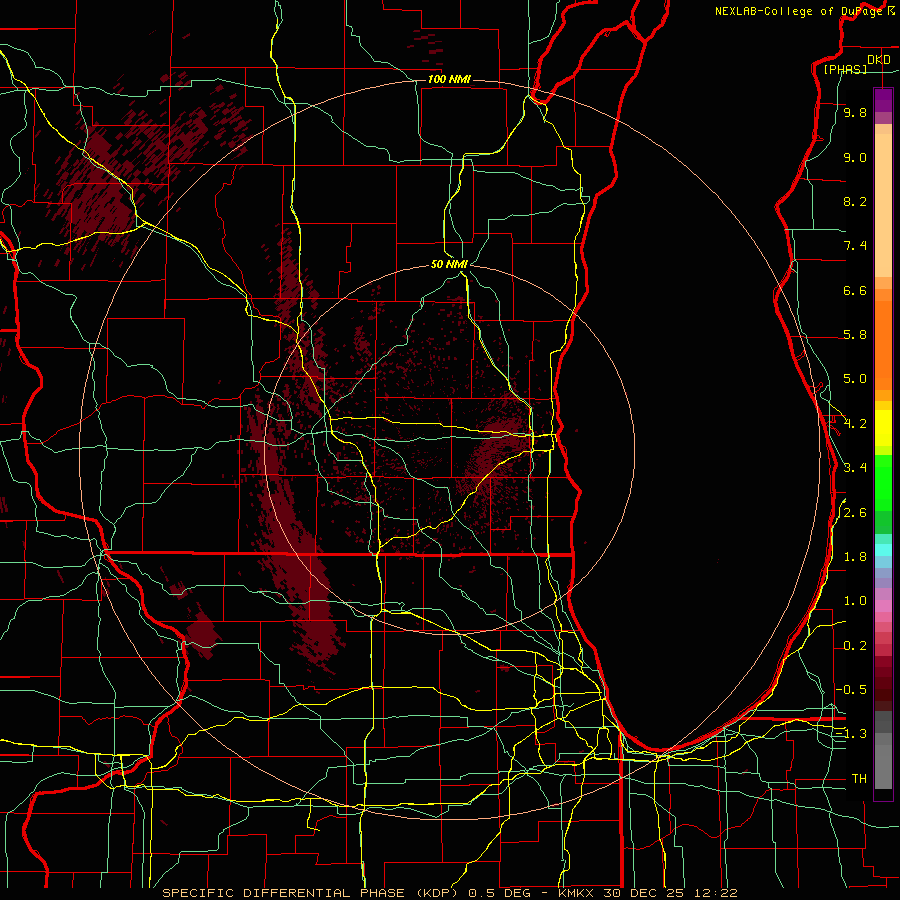The height and width of the screenshot is (900, 900).
Task: Click the 12:22 timestamp
Action: click(715, 893)
